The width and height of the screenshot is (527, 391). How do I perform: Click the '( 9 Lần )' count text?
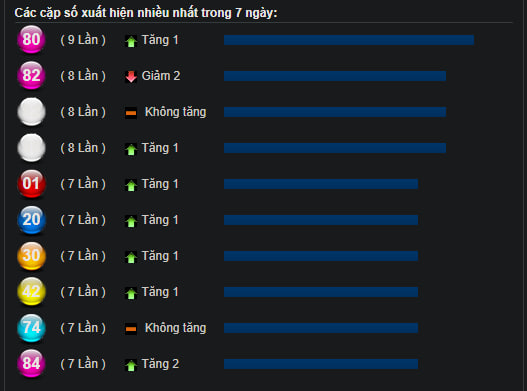(83, 40)
